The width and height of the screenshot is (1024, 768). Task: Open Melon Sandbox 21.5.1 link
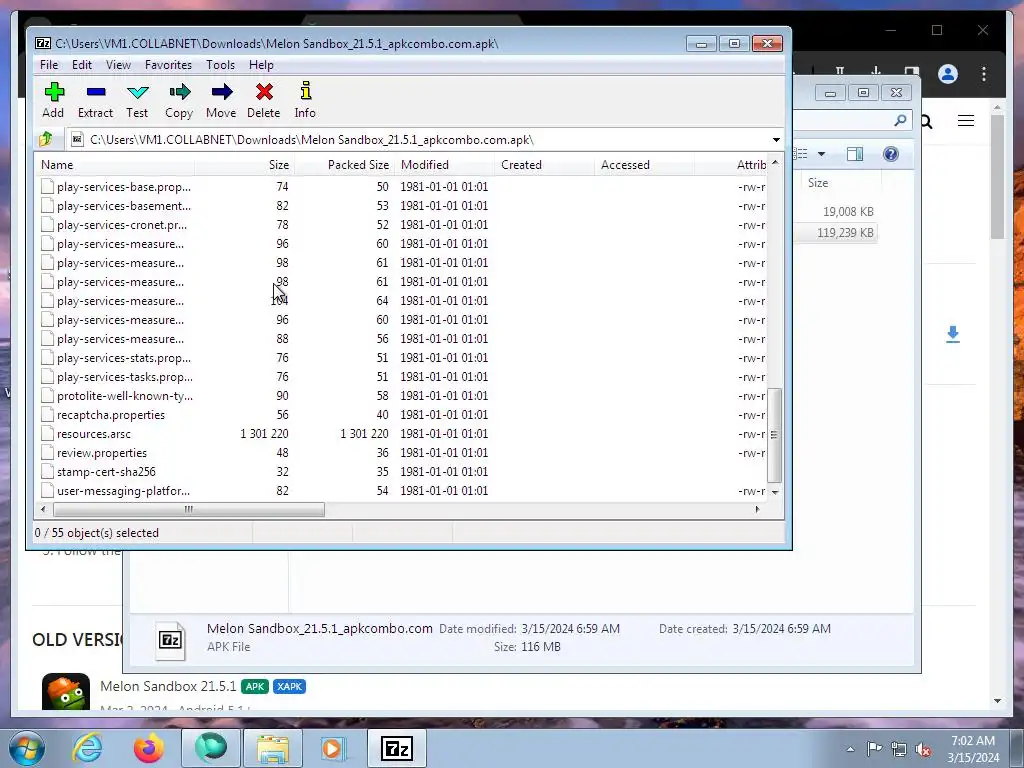[x=168, y=686]
